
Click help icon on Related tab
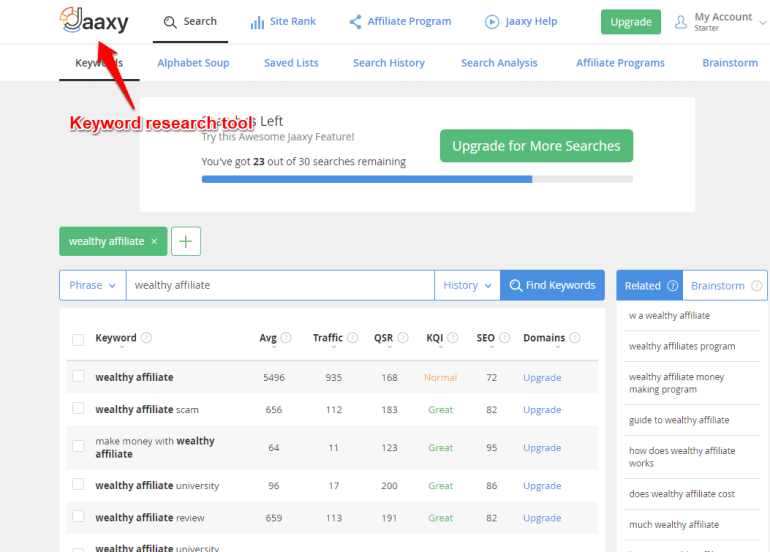(x=673, y=285)
